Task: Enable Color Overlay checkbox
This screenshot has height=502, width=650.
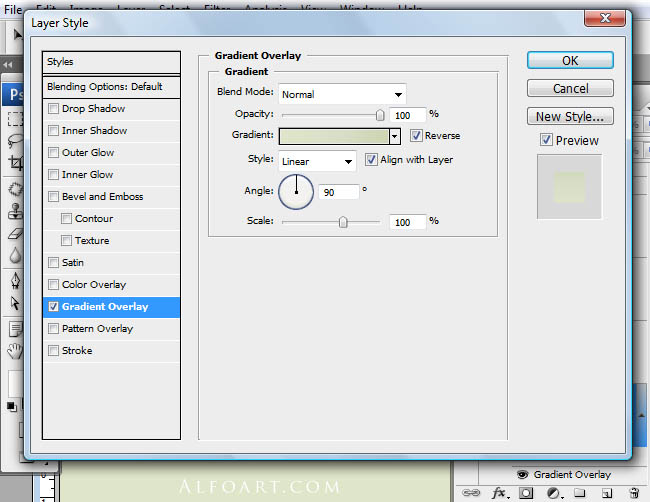Action: coord(53,284)
